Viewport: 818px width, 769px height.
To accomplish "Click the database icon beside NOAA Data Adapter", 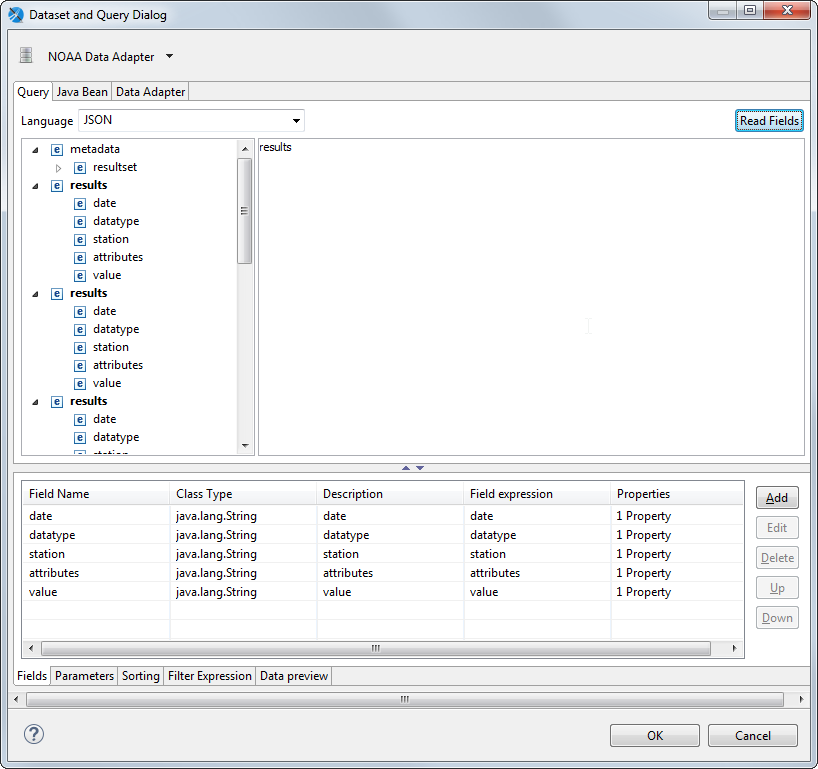I will point(26,55).
